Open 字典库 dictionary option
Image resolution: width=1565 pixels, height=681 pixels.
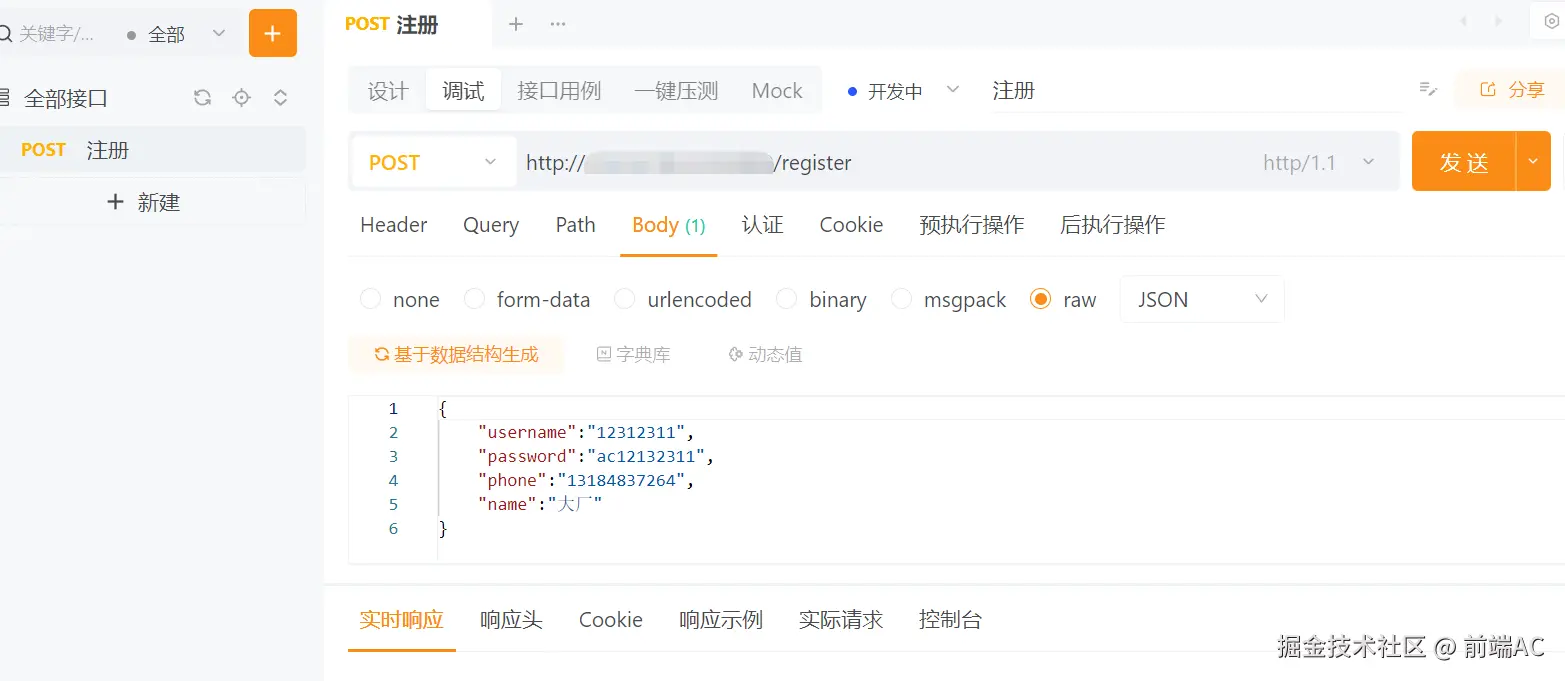(x=633, y=354)
